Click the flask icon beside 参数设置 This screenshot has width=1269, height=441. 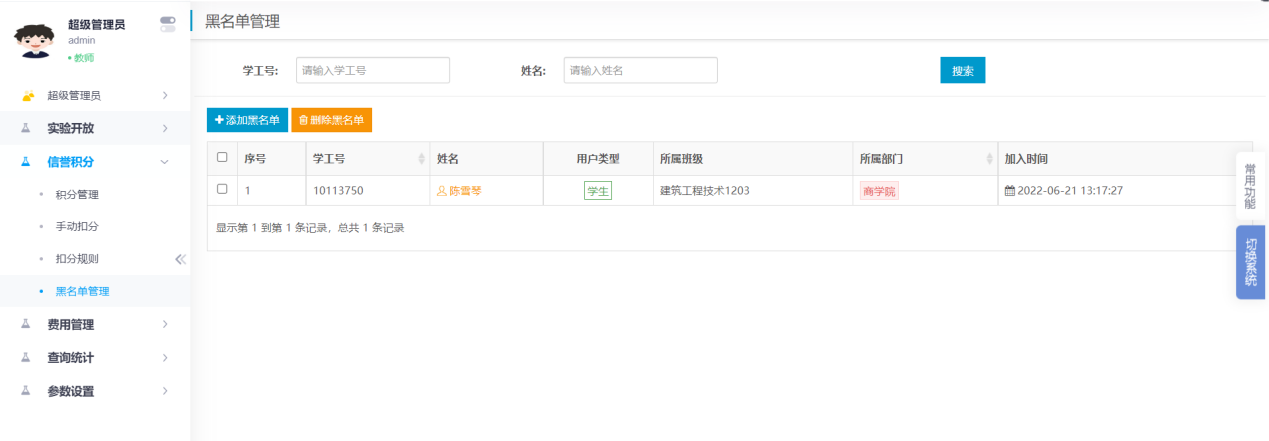[x=27, y=391]
